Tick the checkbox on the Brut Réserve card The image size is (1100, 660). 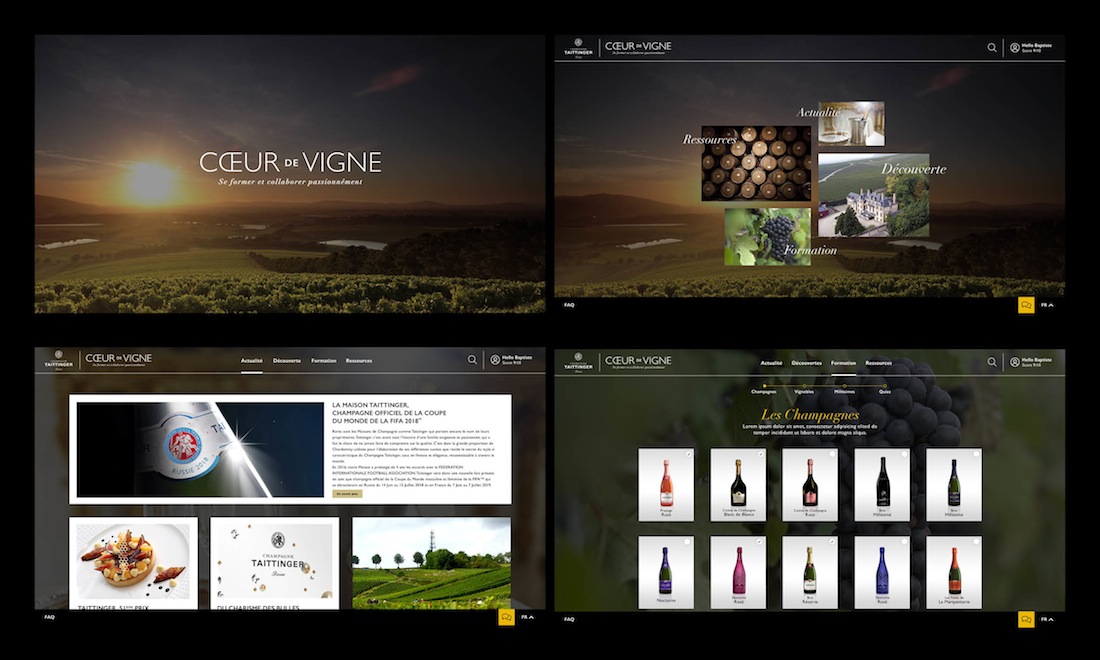point(832,542)
